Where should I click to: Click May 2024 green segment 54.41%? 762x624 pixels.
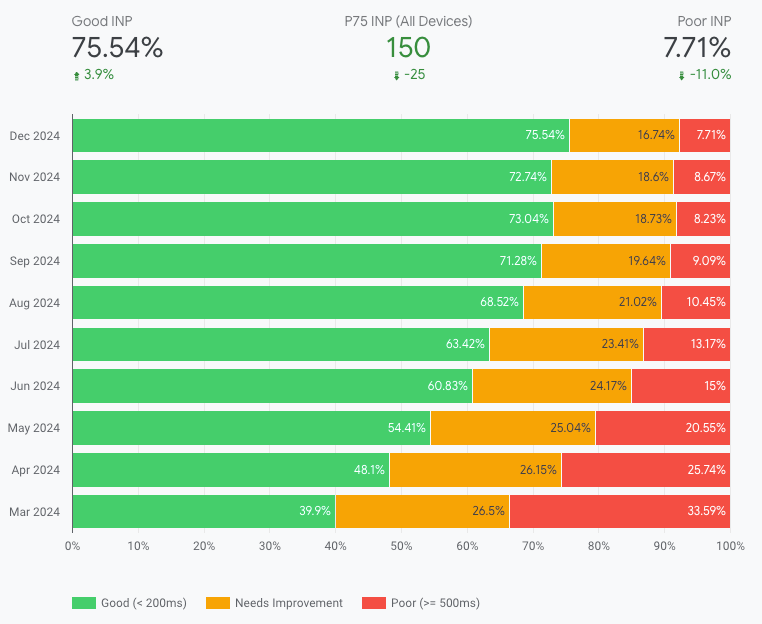[x=250, y=428]
